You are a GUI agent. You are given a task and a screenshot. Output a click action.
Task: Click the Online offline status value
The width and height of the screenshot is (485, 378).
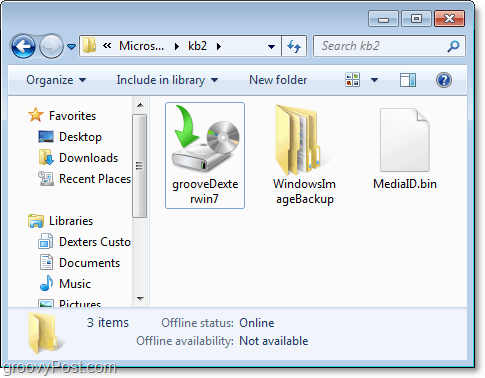[257, 323]
